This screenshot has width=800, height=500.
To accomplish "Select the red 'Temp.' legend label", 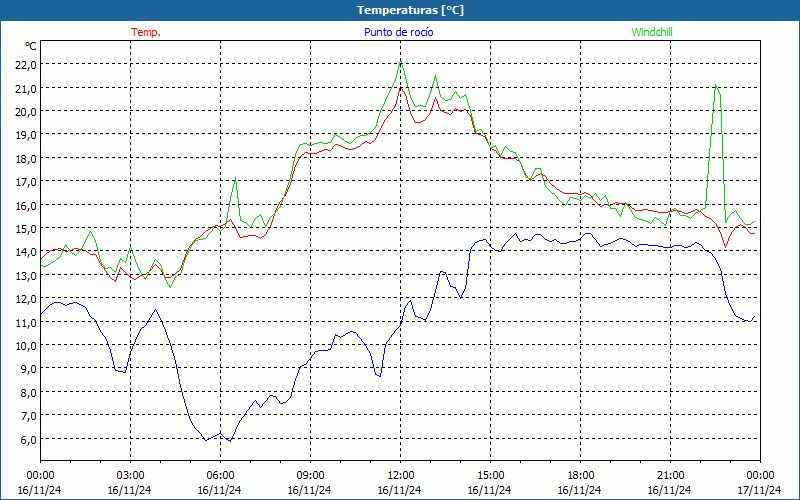I will [146, 32].
